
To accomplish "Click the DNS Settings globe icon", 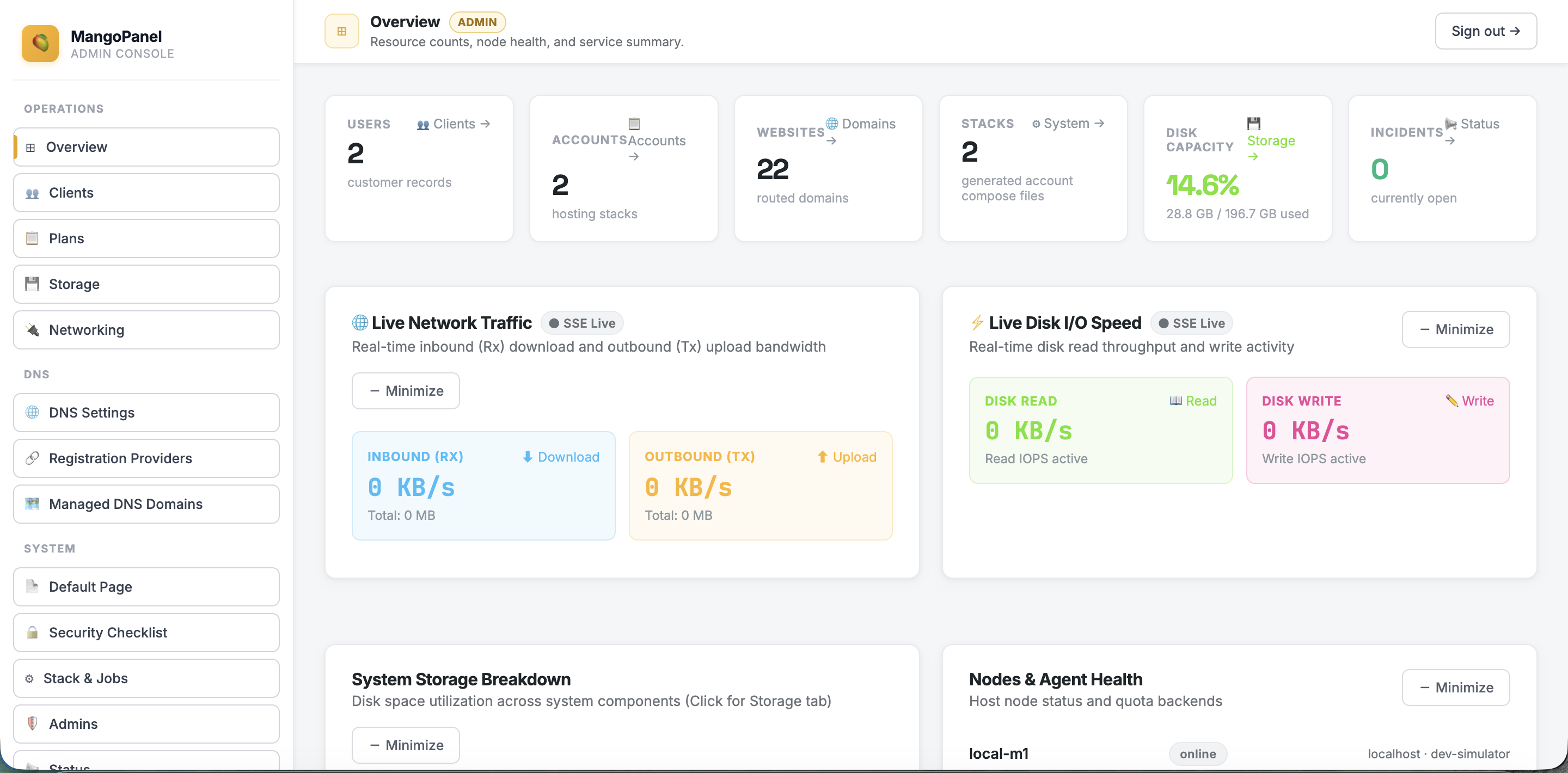I will pyautogui.click(x=32, y=413).
